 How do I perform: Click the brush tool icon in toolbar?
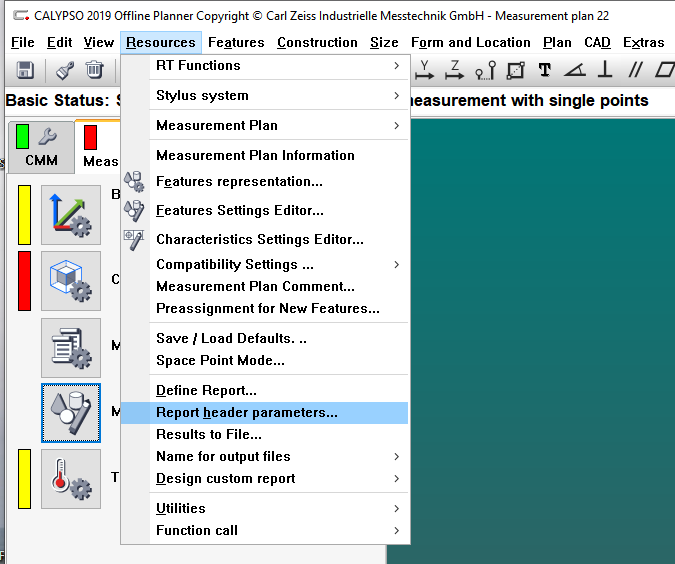65,70
